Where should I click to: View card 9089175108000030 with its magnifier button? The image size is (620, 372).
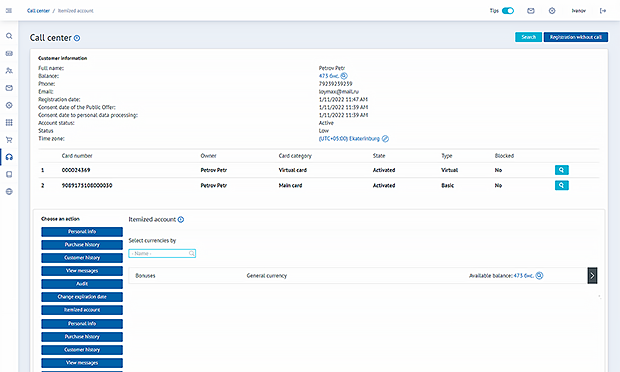click(561, 185)
